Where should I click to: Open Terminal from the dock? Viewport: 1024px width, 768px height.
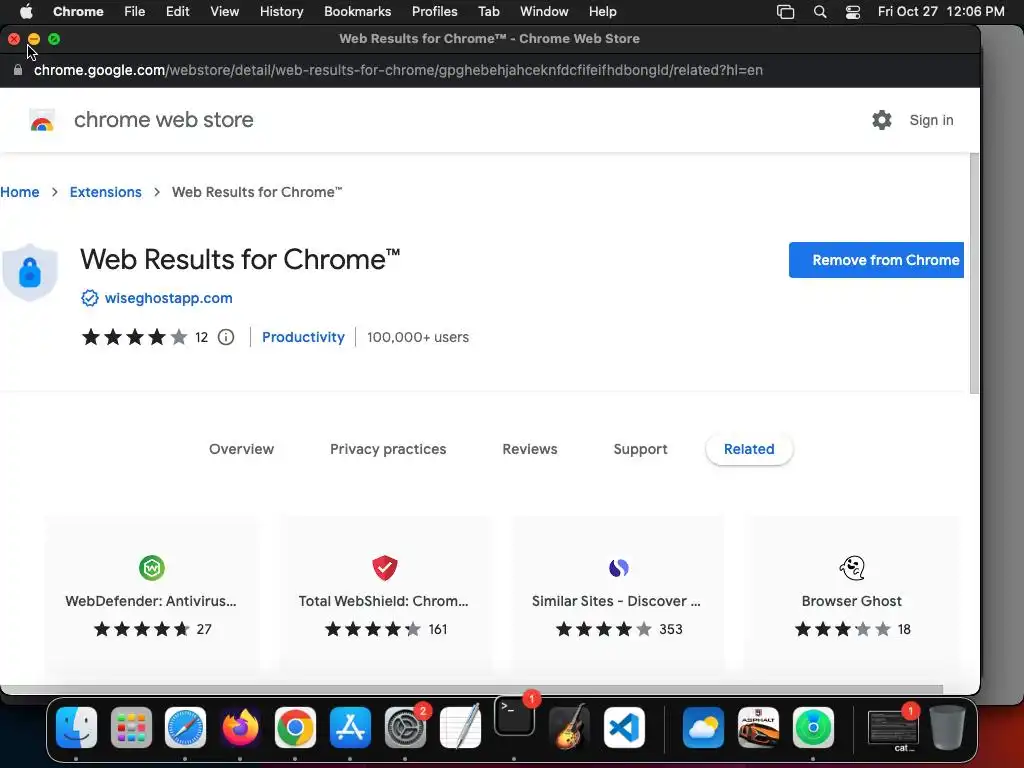coord(515,716)
